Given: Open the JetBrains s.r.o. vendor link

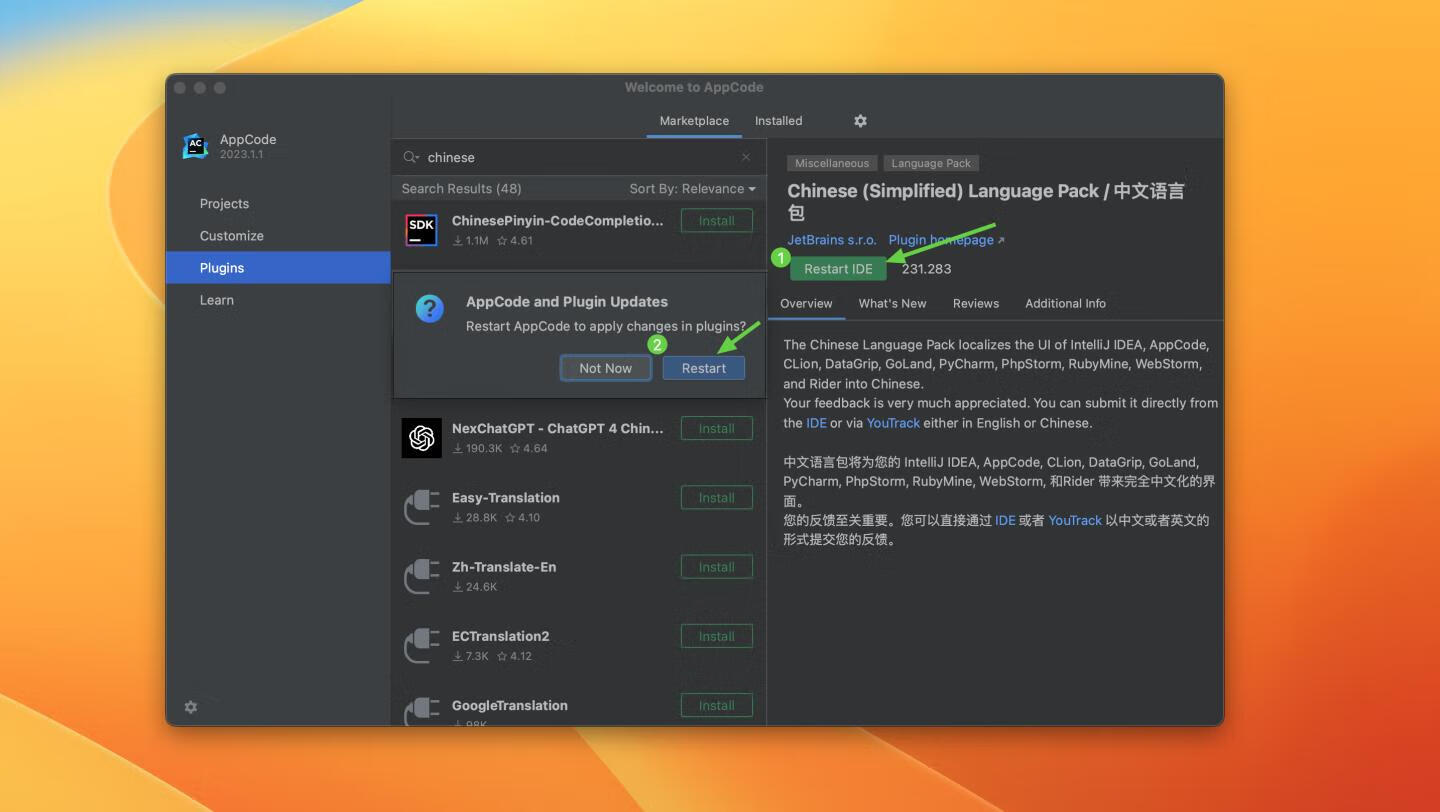Looking at the screenshot, I should pyautogui.click(x=831, y=240).
